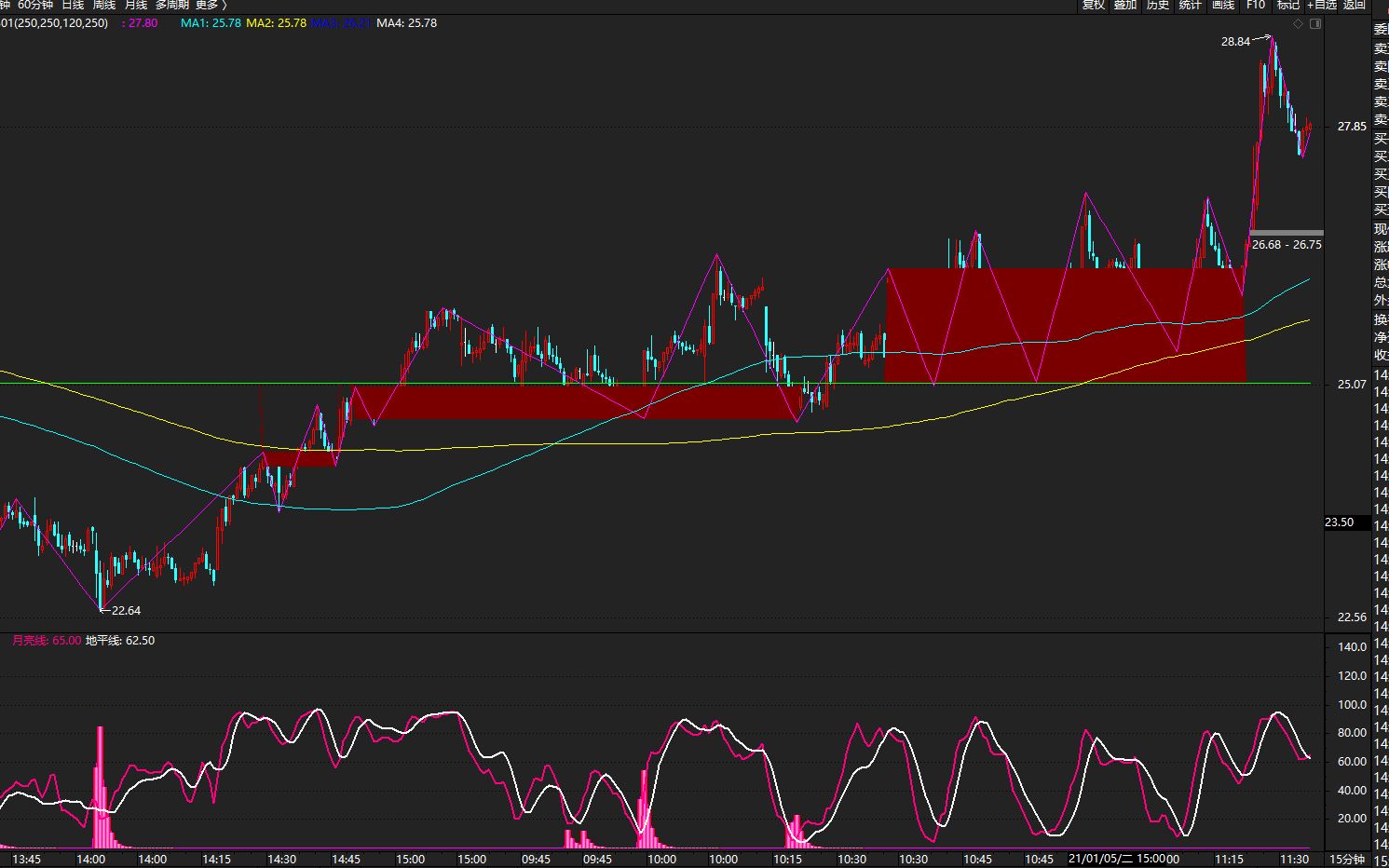
Task: Click the diamond icon above the chart
Action: click(x=1299, y=23)
